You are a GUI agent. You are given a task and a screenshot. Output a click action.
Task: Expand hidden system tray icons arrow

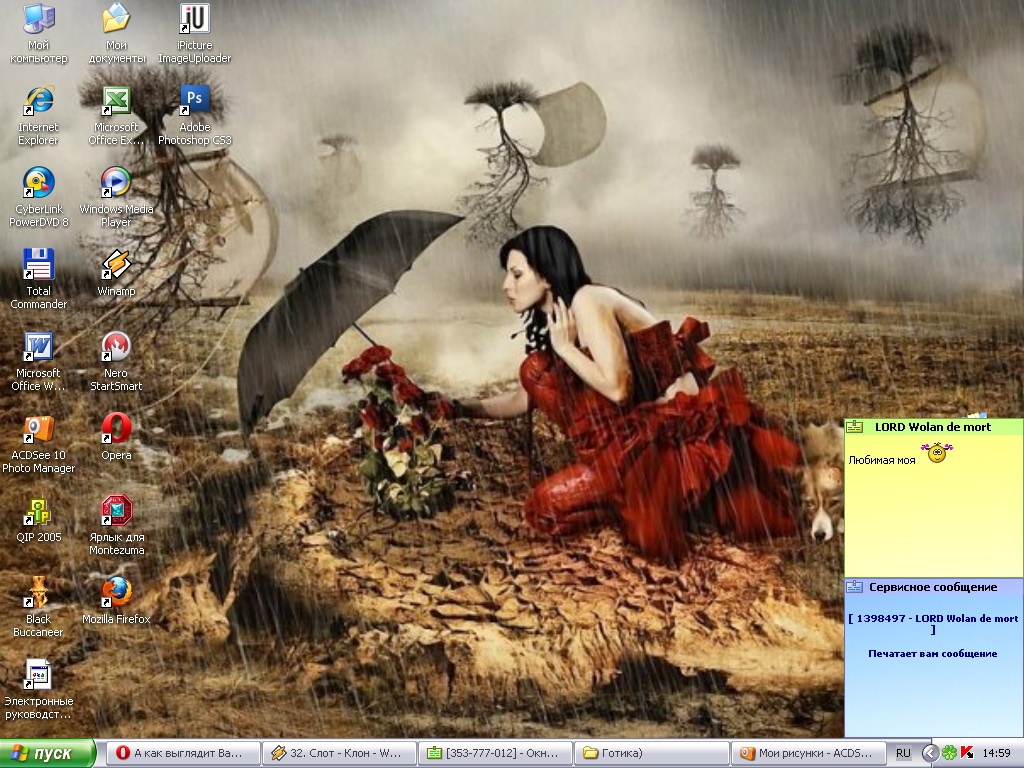(x=929, y=753)
